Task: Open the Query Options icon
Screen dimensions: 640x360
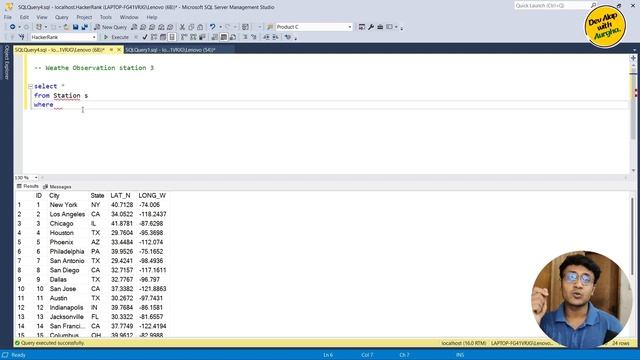Action: point(163,37)
